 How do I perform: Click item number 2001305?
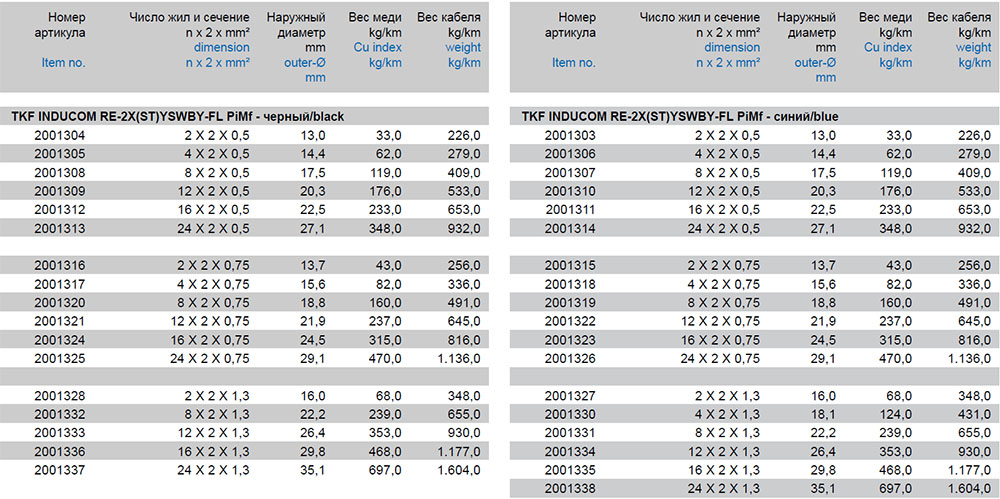click(x=59, y=154)
